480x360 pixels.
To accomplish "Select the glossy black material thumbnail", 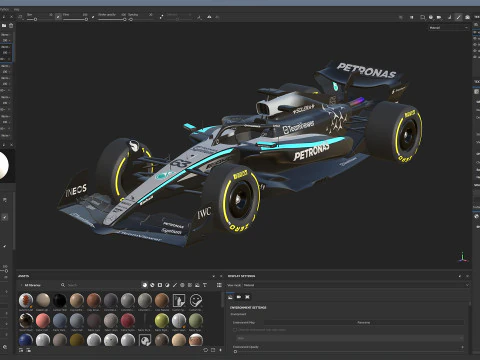I will (59, 300).
